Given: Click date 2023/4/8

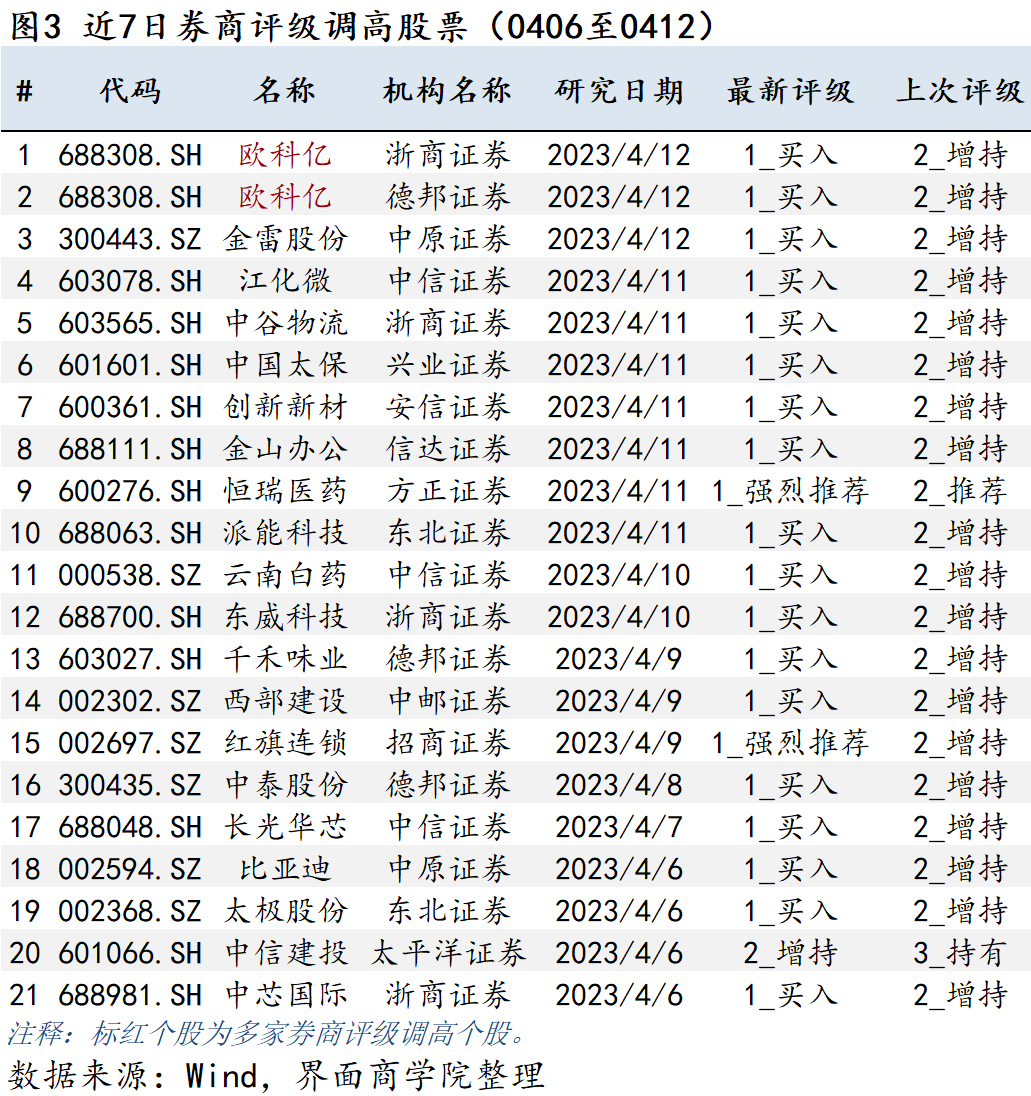Looking at the screenshot, I should 619,785.
